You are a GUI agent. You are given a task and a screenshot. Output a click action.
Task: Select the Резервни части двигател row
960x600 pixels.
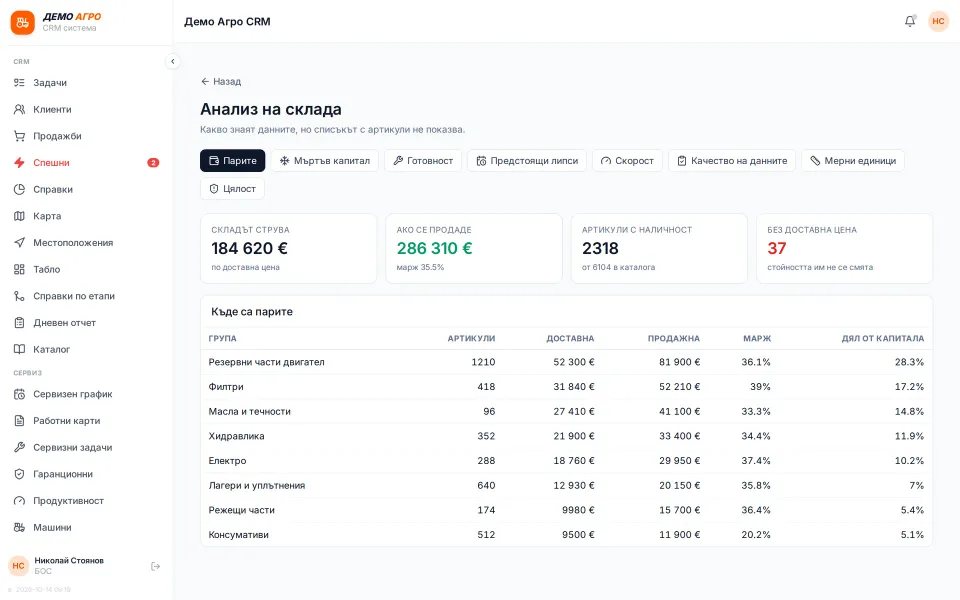566,362
